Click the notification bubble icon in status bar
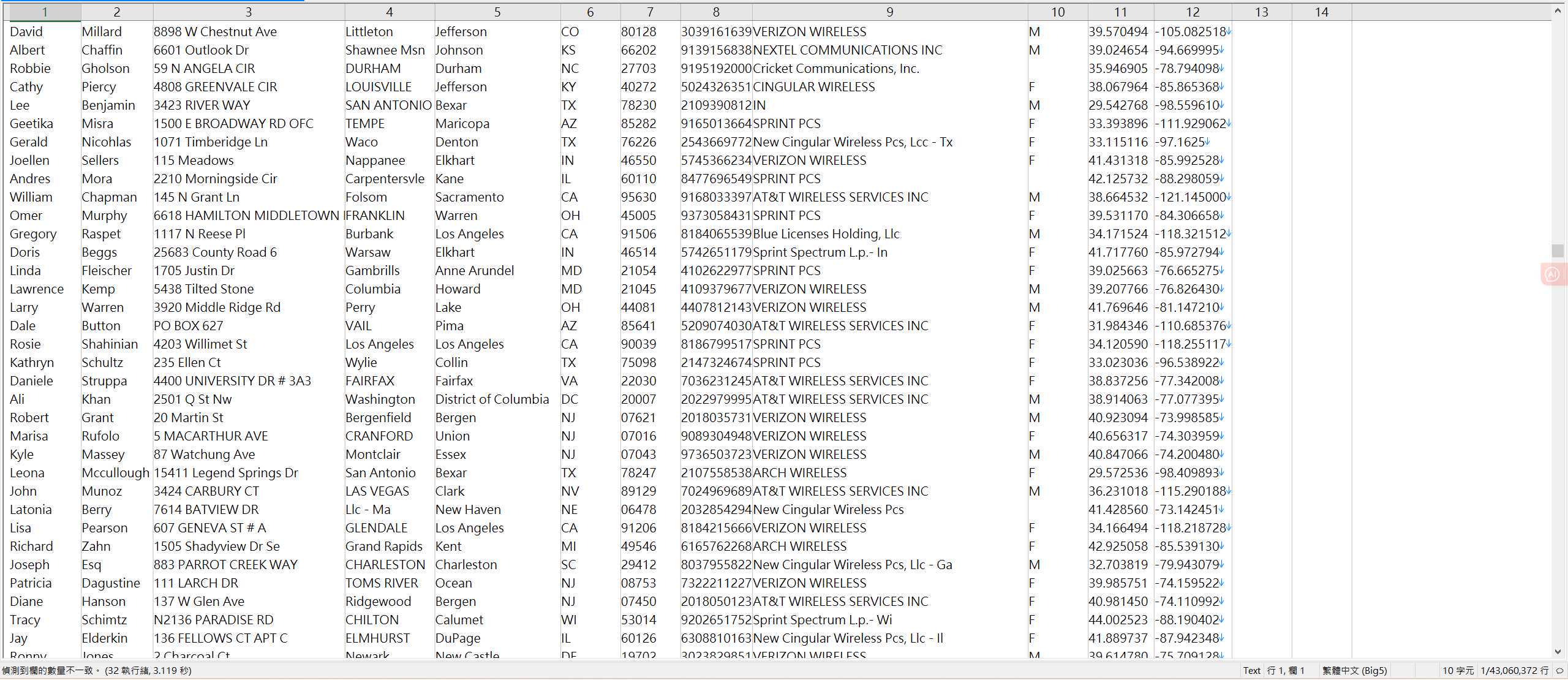 pyautogui.click(x=1559, y=671)
